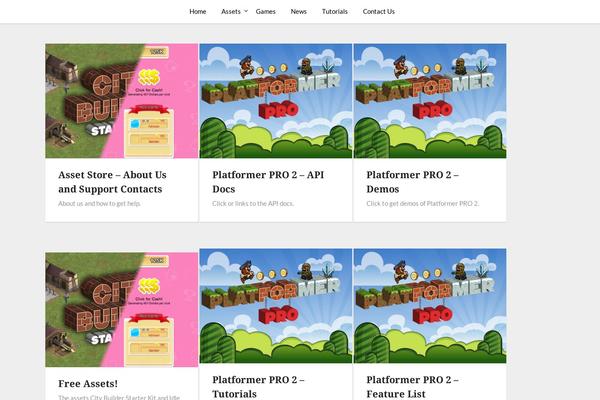
Task: Open the News page
Action: tap(298, 11)
